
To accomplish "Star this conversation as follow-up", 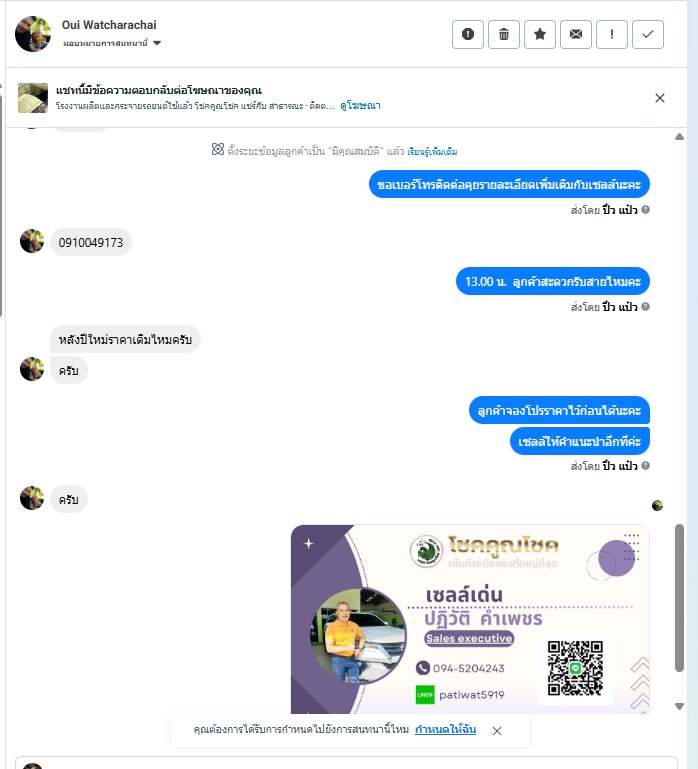I will (540, 34).
